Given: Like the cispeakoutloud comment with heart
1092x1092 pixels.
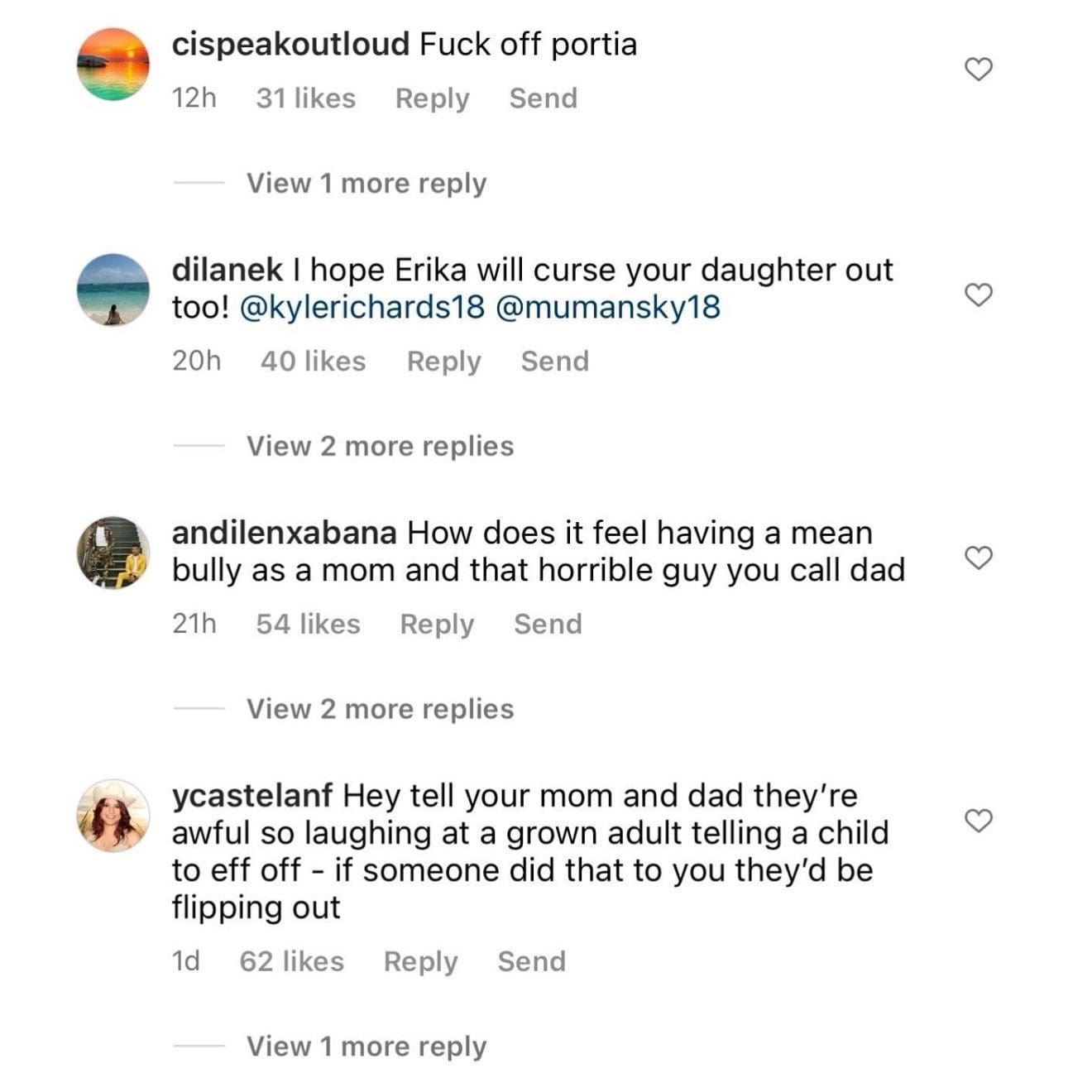Looking at the screenshot, I should 979,69.
